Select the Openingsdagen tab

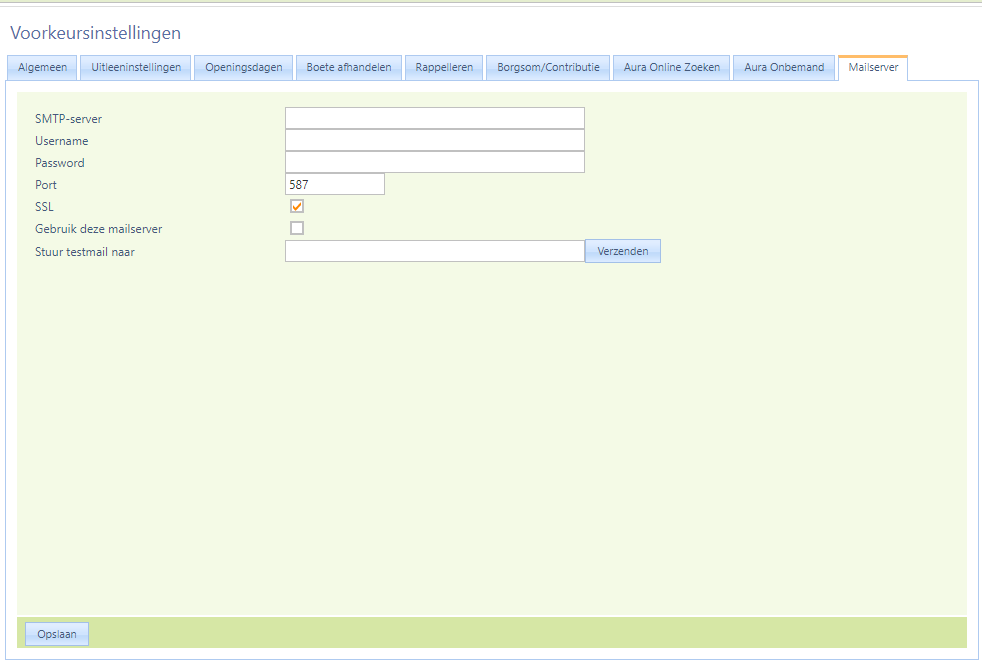coord(244,68)
